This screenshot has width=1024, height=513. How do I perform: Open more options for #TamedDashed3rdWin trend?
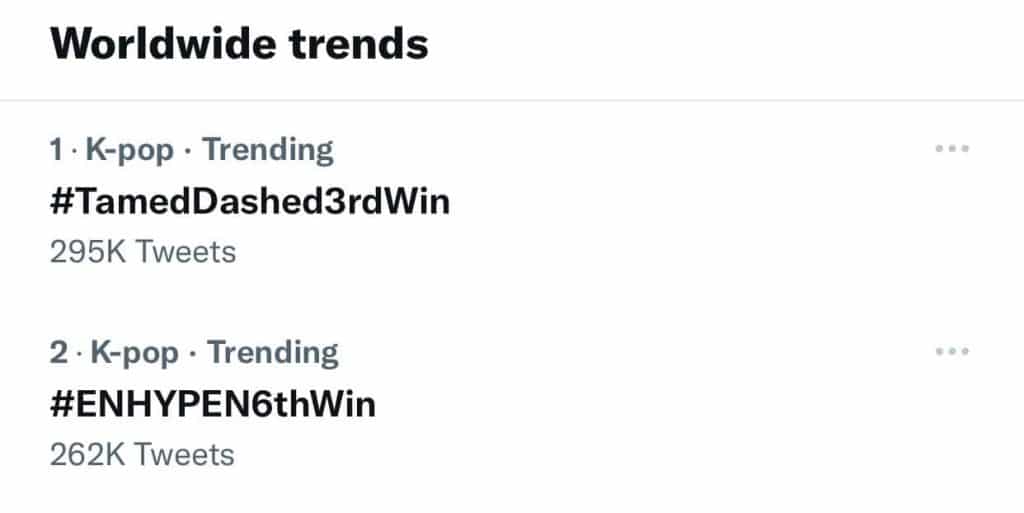952,150
